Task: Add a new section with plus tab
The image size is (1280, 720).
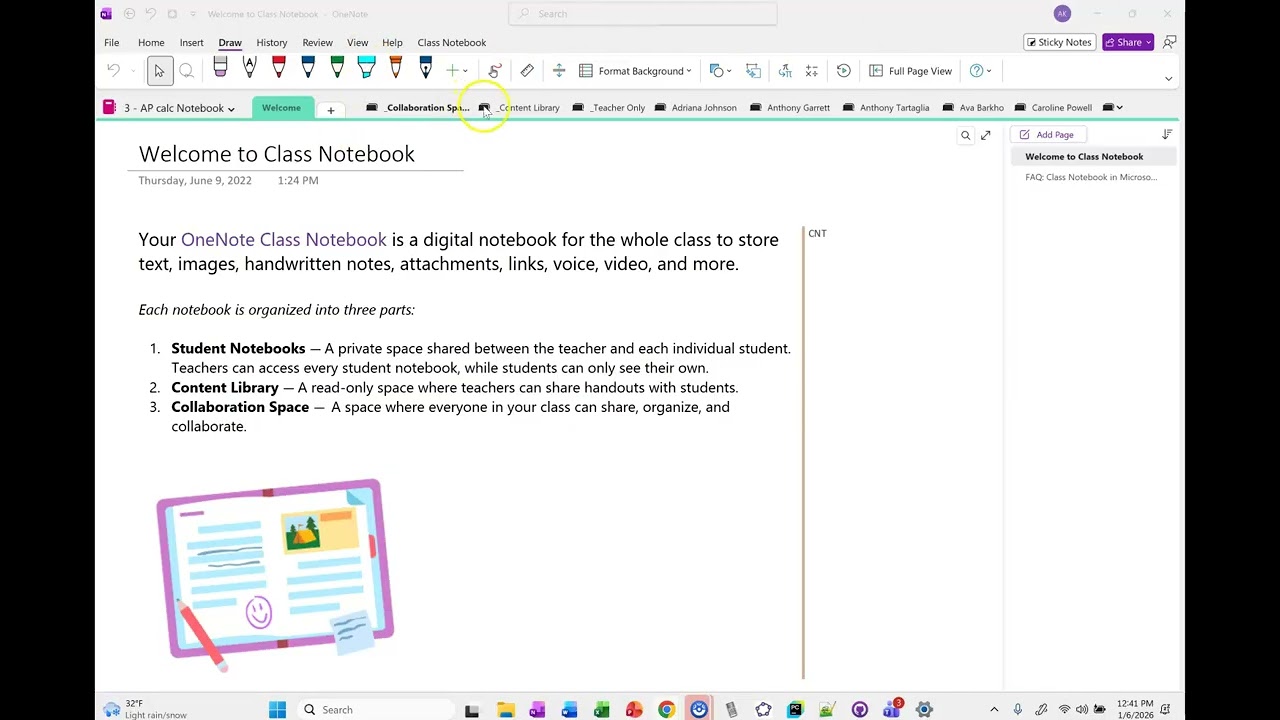Action: pyautogui.click(x=330, y=110)
